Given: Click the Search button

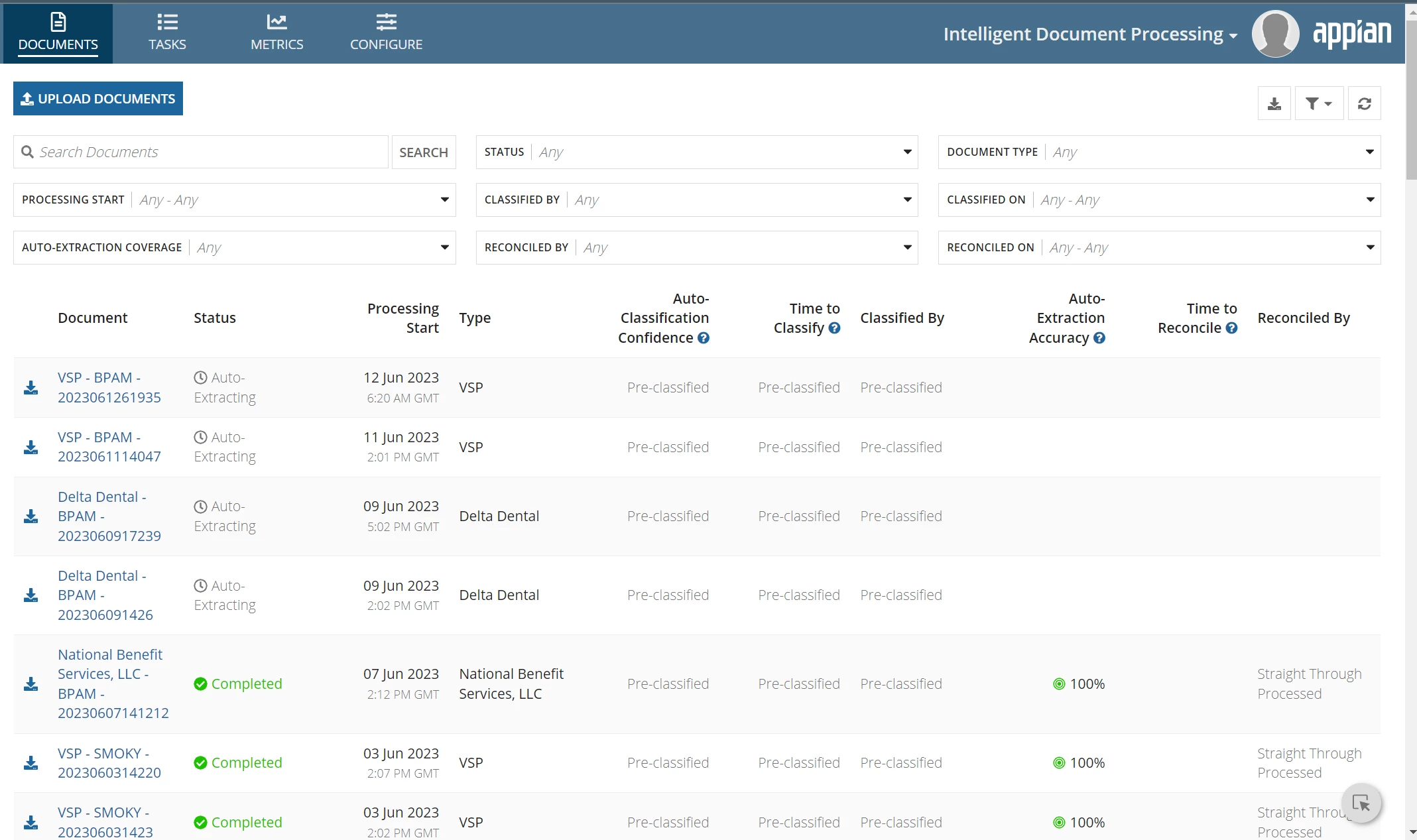Looking at the screenshot, I should (424, 152).
